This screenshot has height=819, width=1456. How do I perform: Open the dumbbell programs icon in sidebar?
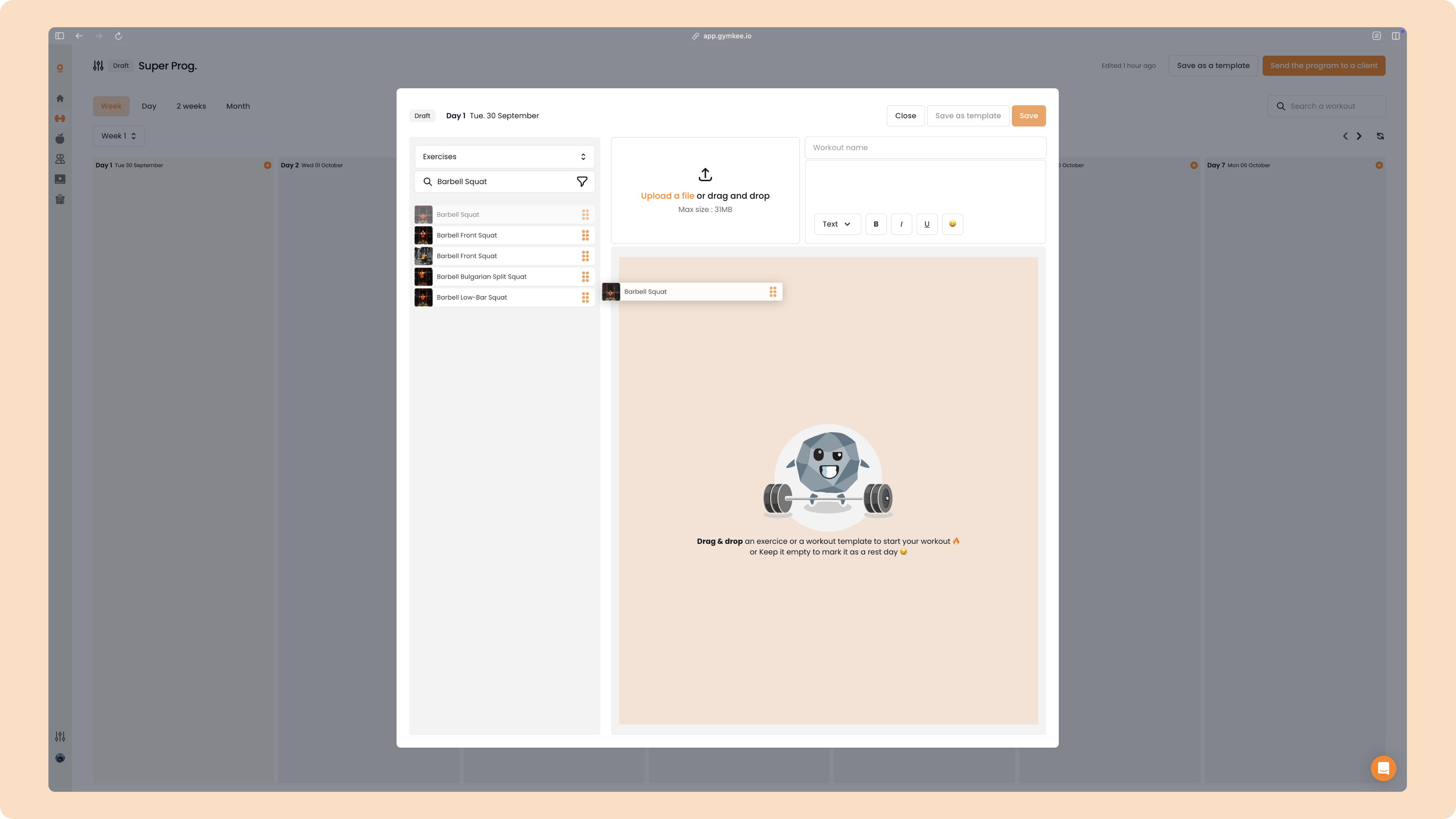(x=60, y=118)
